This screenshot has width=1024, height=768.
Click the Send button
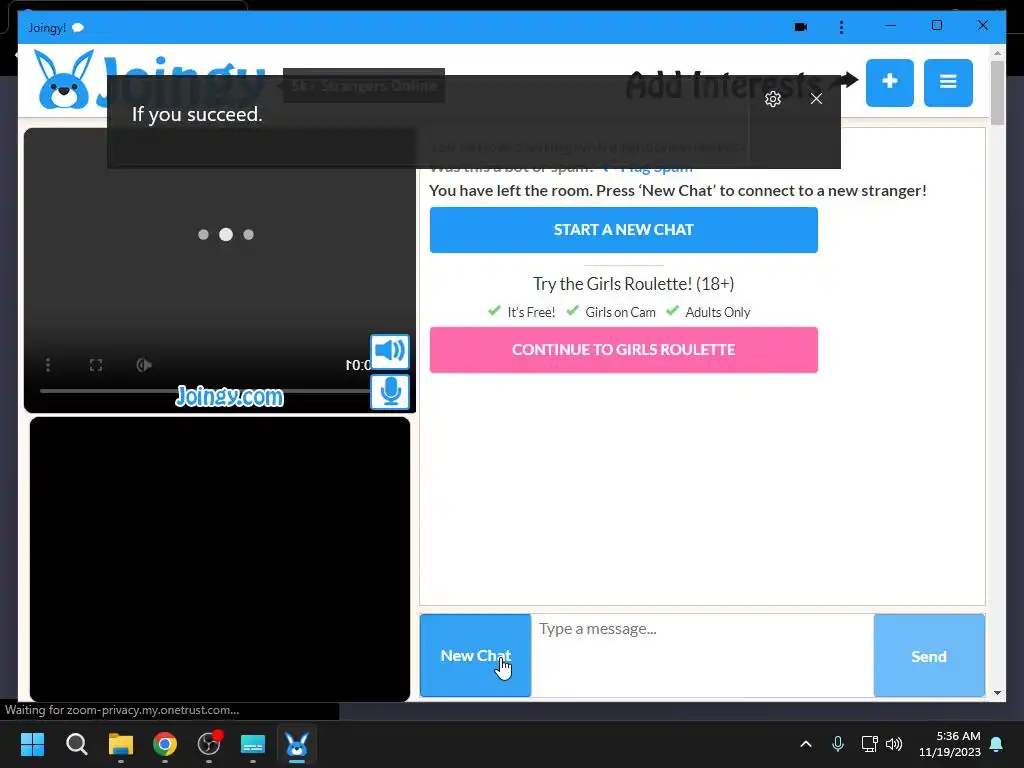pyautogui.click(x=929, y=656)
